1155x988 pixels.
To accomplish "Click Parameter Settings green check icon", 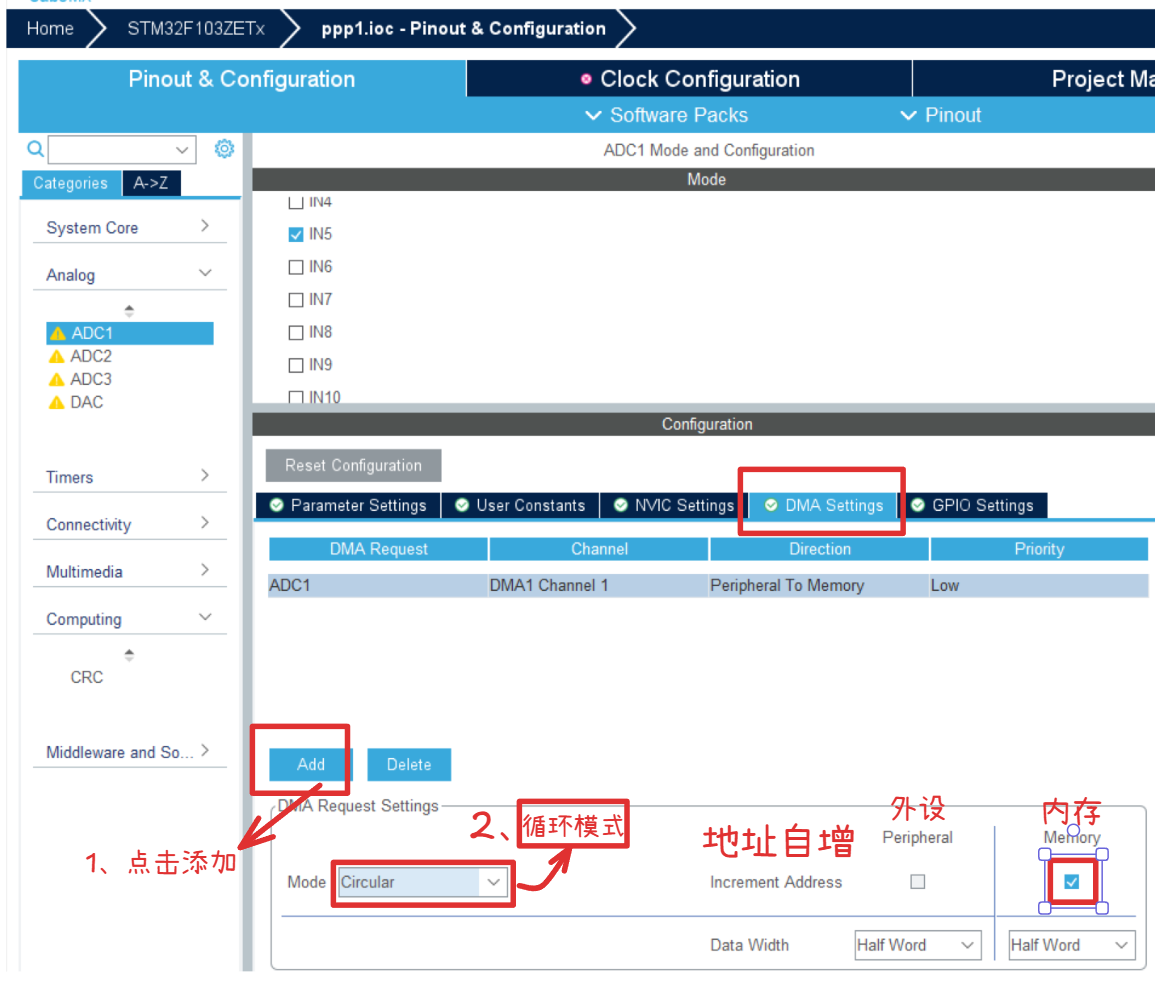I will [x=277, y=505].
